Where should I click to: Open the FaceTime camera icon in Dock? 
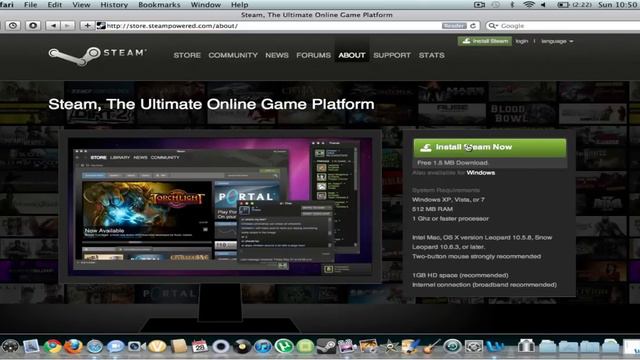tap(136, 347)
